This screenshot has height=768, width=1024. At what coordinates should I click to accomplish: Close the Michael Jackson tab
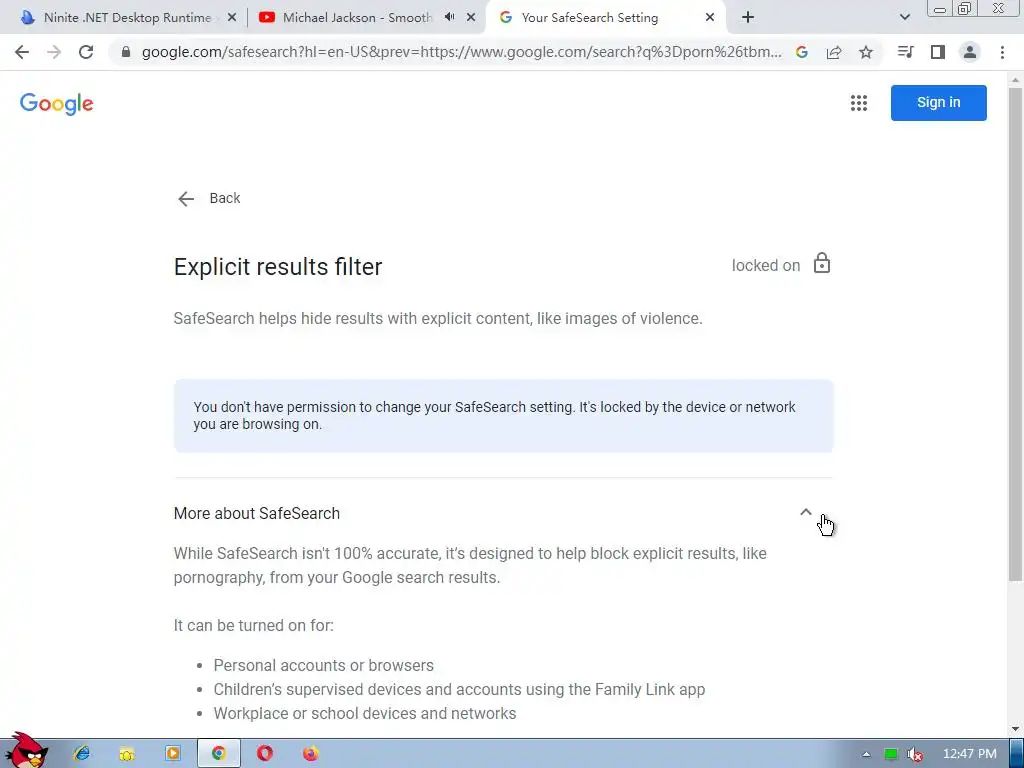point(471,18)
